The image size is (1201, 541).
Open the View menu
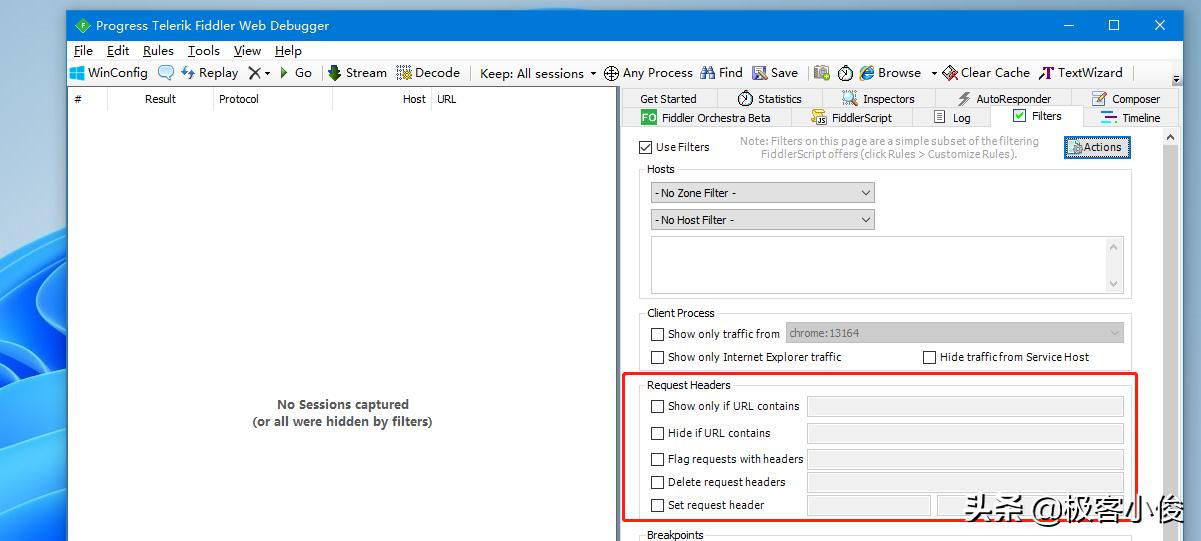point(247,50)
